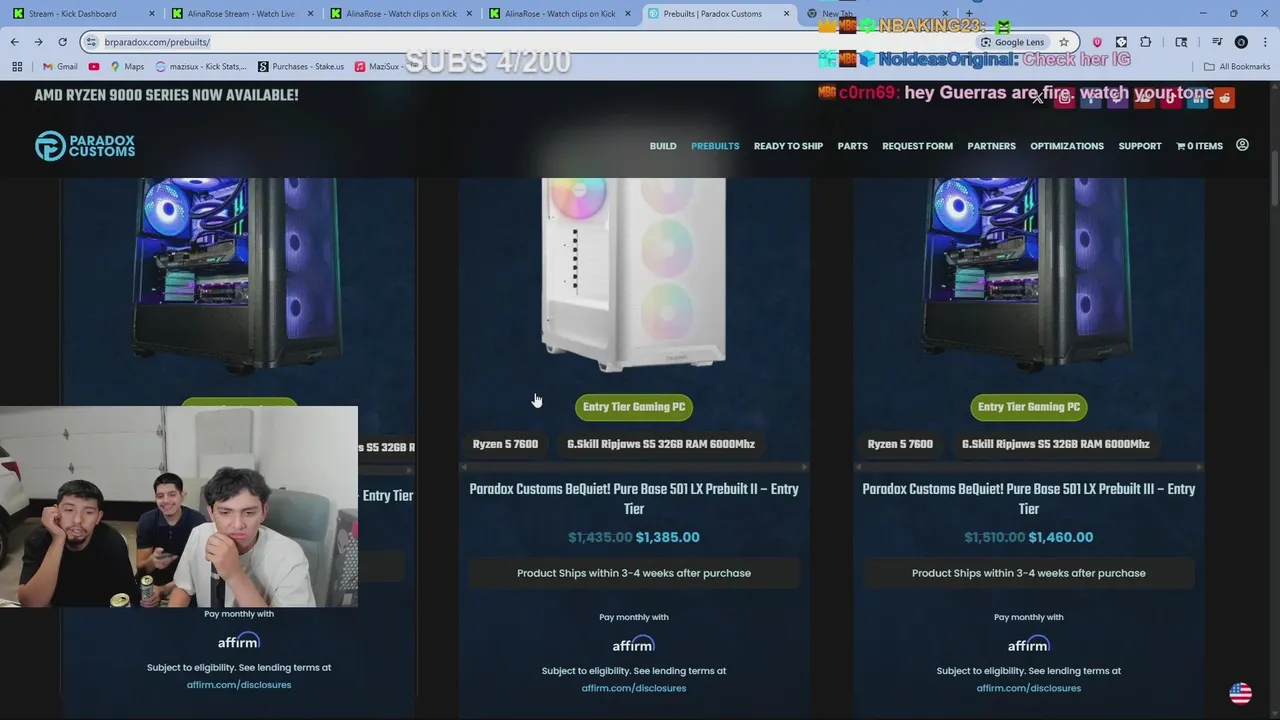Click the white Pure Base 501 LX II case image
Screen dimensions: 1280x720
634,275
